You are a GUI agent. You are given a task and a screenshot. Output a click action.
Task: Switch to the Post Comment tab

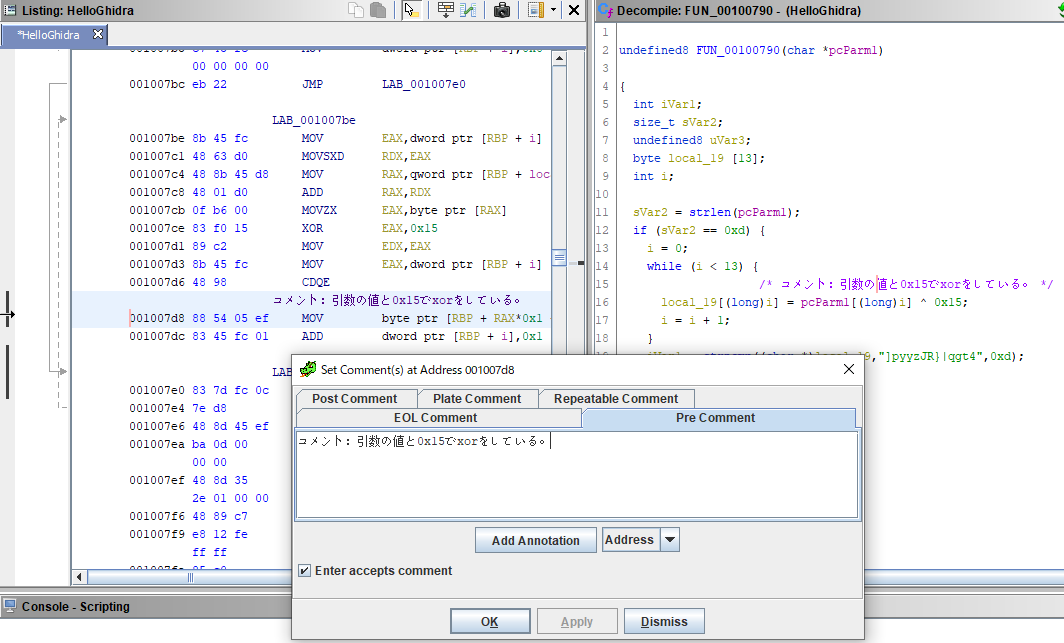[x=354, y=398]
